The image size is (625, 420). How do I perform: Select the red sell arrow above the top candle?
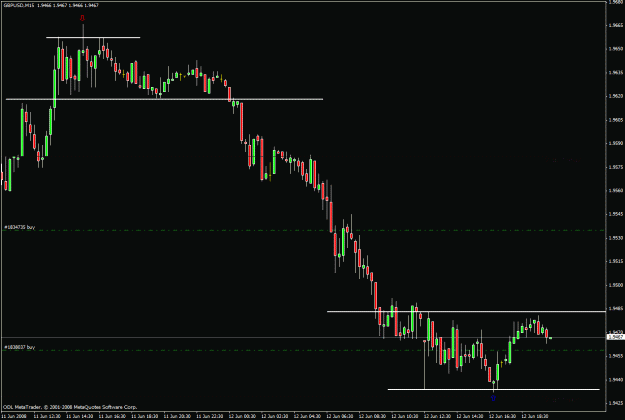[x=83, y=18]
